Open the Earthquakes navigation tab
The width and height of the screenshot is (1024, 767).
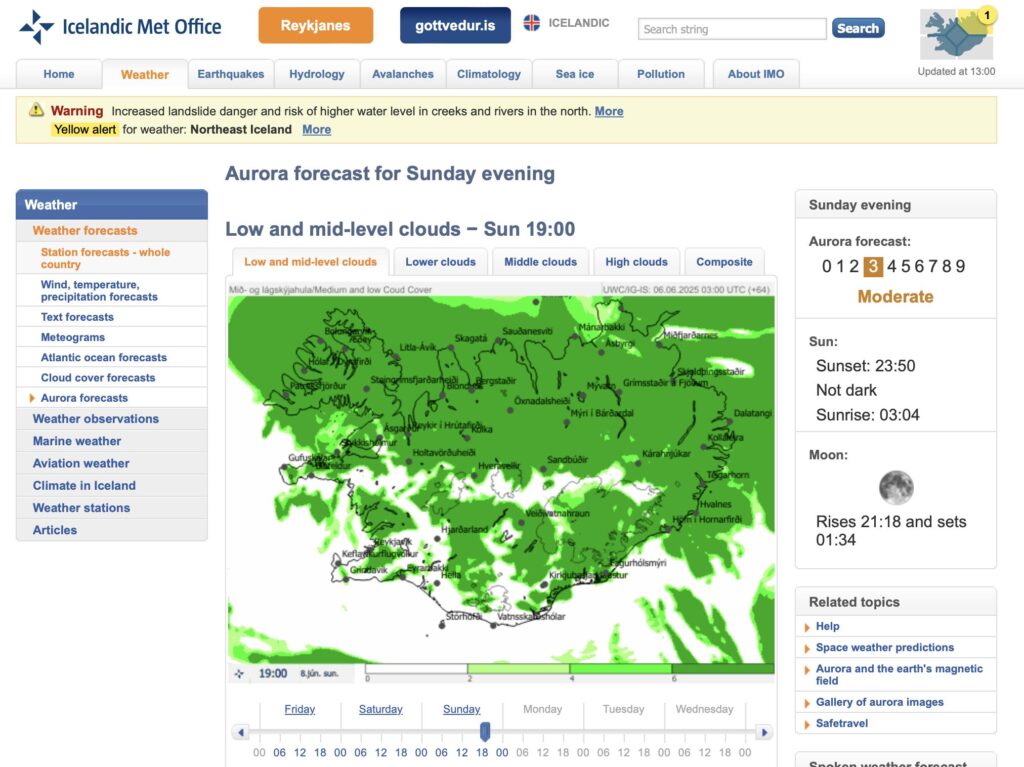coord(231,74)
